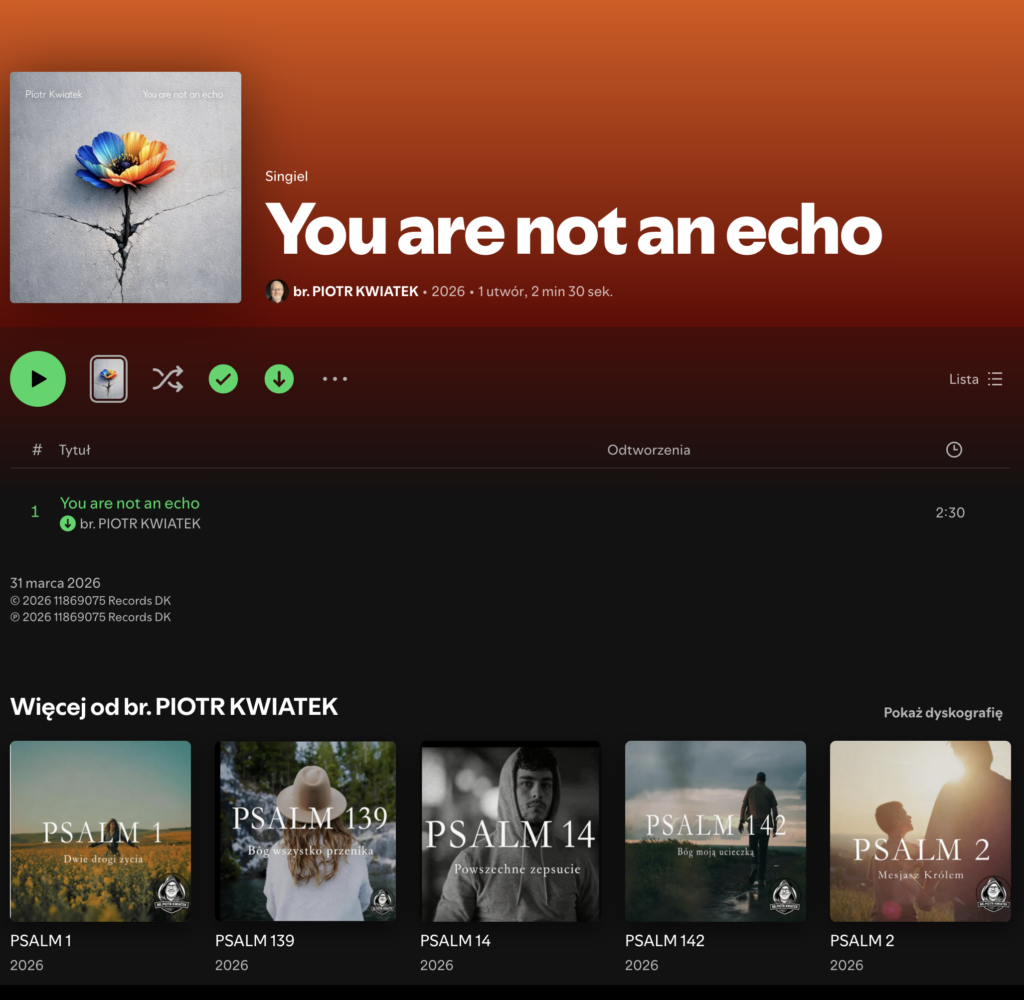Viewport: 1024px width, 1000px height.
Task: Click the list view lines icon
Action: pyautogui.click(x=995, y=379)
